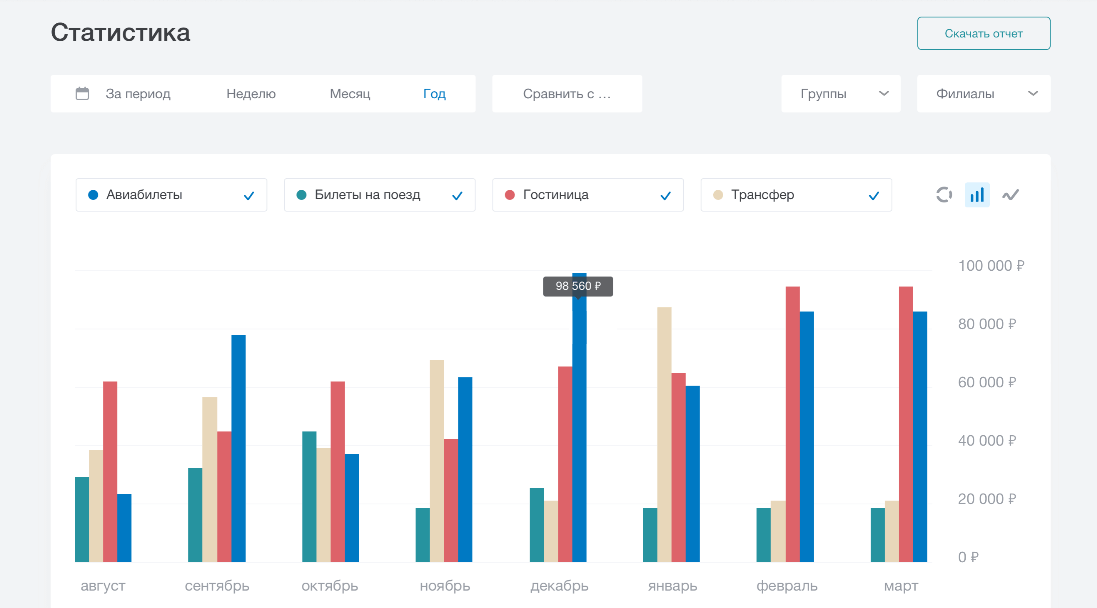This screenshot has width=1097, height=608.
Task: Click the Скачать отчет button
Action: coord(983,33)
